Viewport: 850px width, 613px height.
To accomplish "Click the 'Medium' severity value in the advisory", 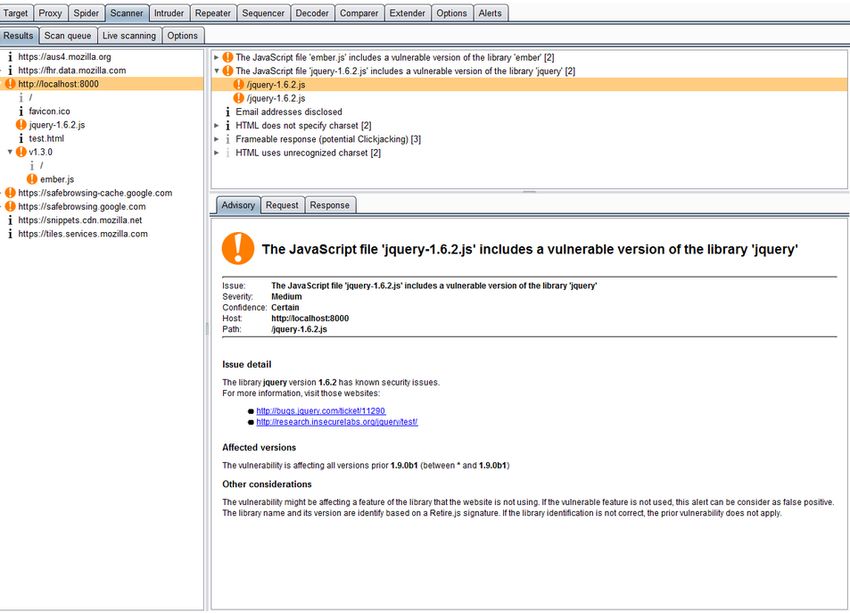I will tap(287, 296).
